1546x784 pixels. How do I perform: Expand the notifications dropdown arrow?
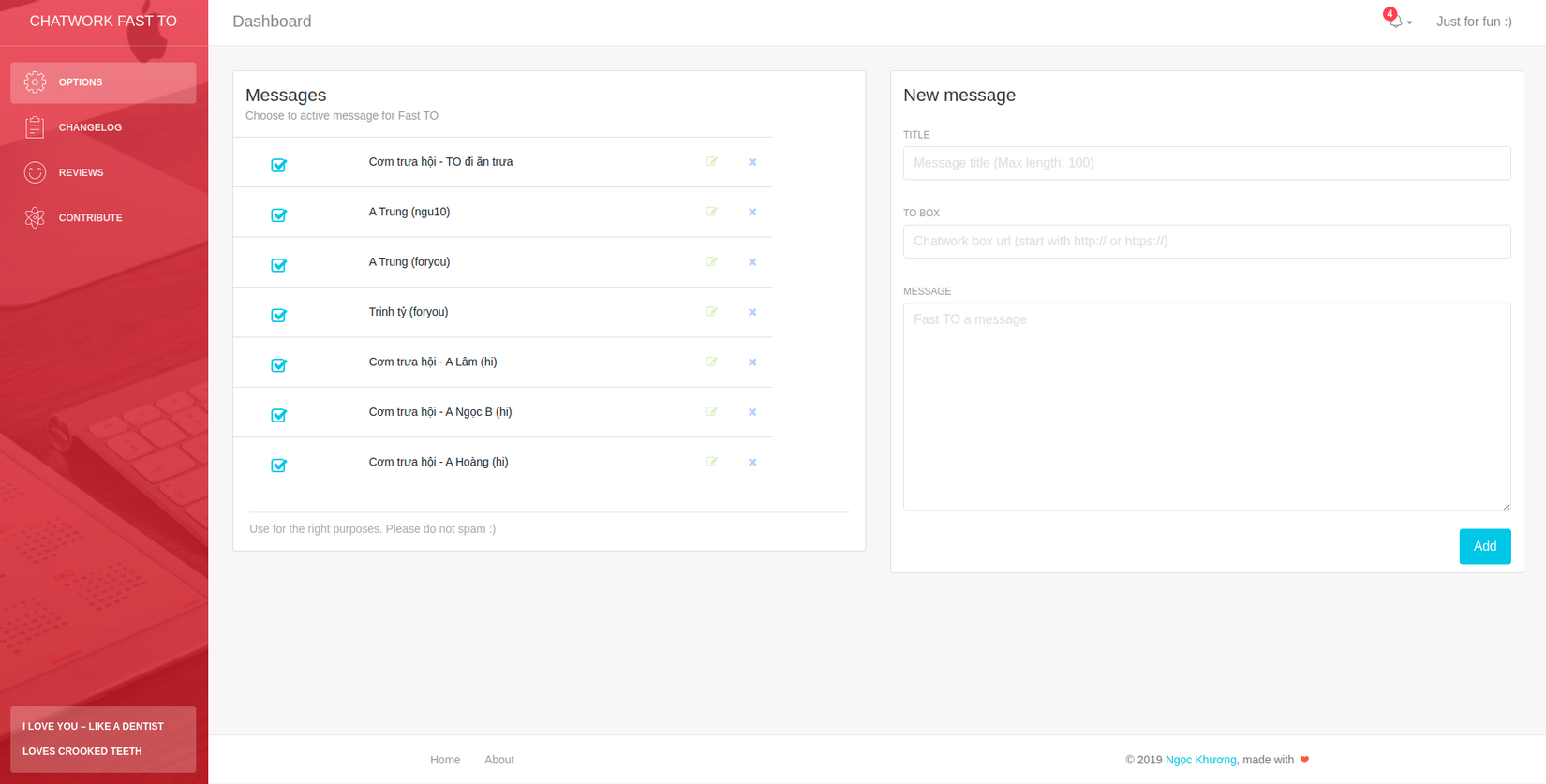[x=1410, y=22]
